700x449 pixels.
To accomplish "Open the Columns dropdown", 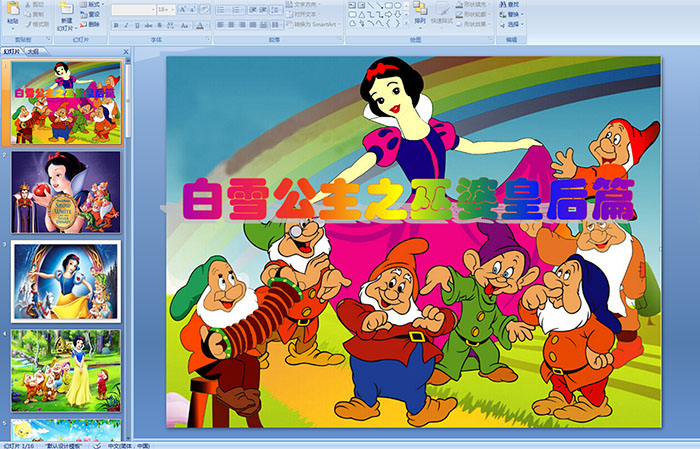I will click(x=277, y=25).
